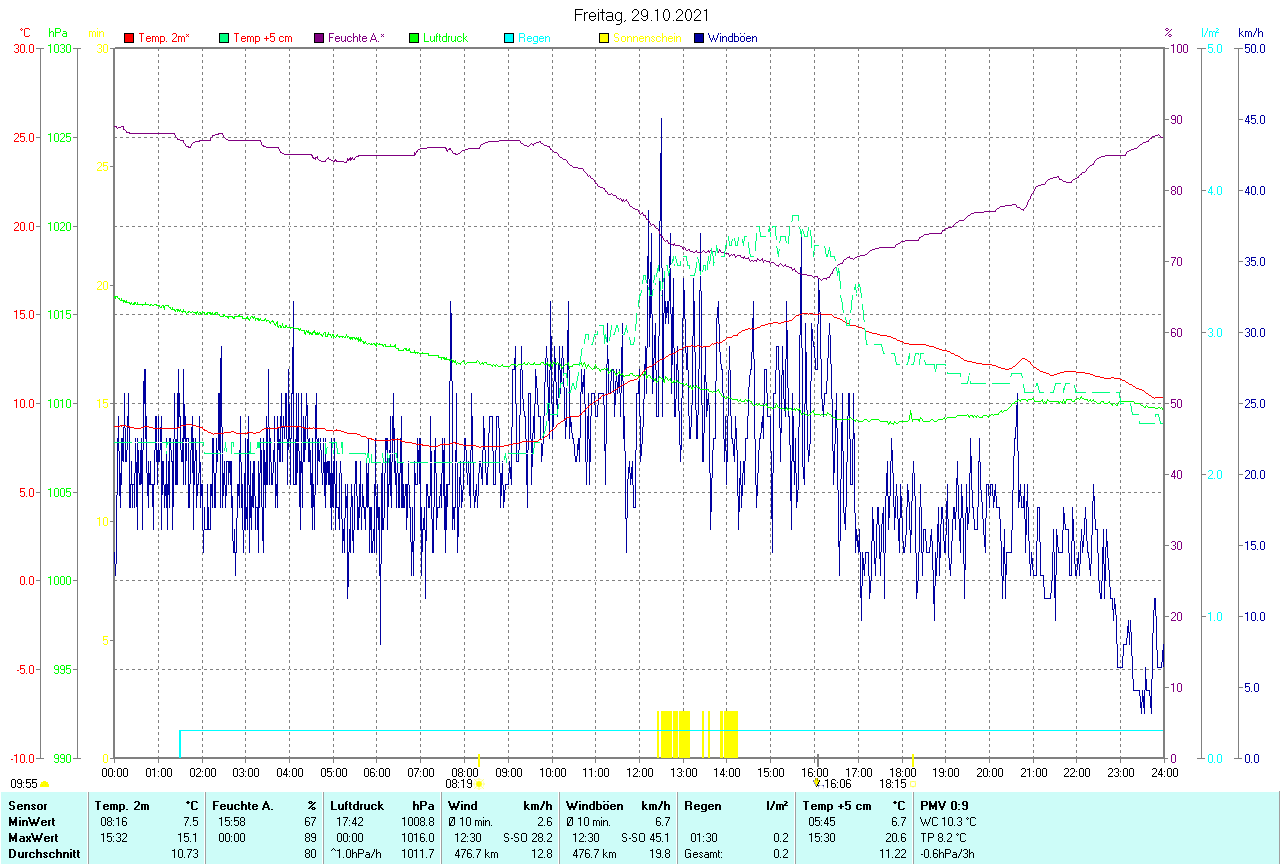1280x864 pixels.
Task: Click the sunset icon next to 18:15
Action: [912, 784]
